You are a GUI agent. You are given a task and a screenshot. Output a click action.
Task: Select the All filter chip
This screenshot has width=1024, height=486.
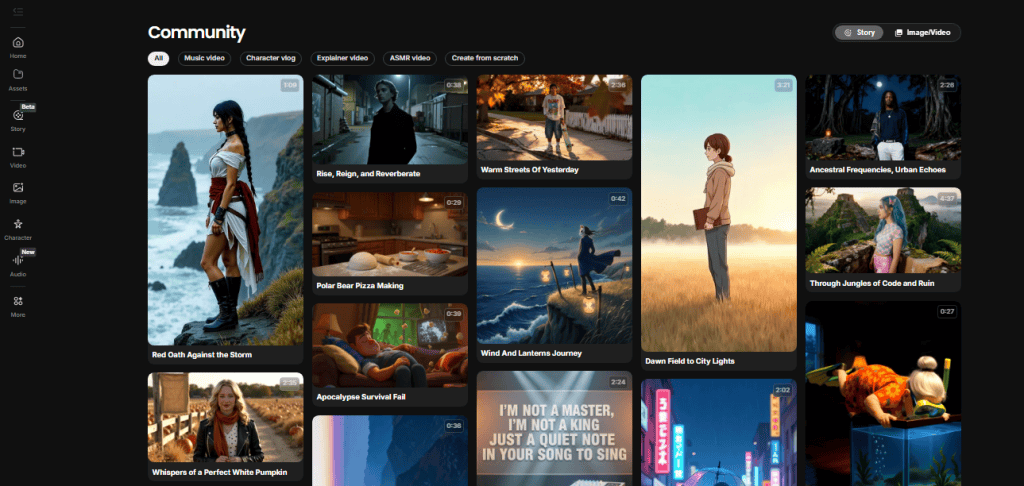[x=158, y=58]
